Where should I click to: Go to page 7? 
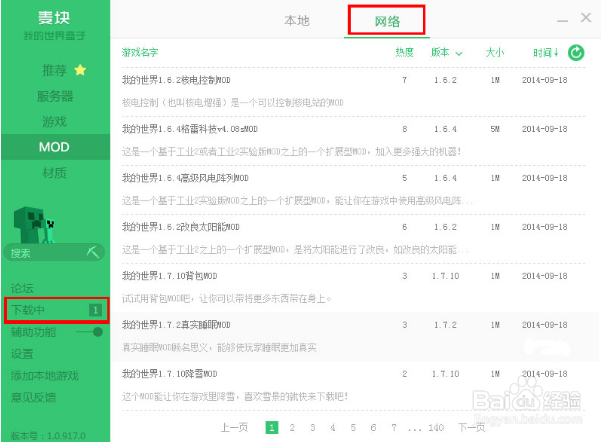coord(394,427)
